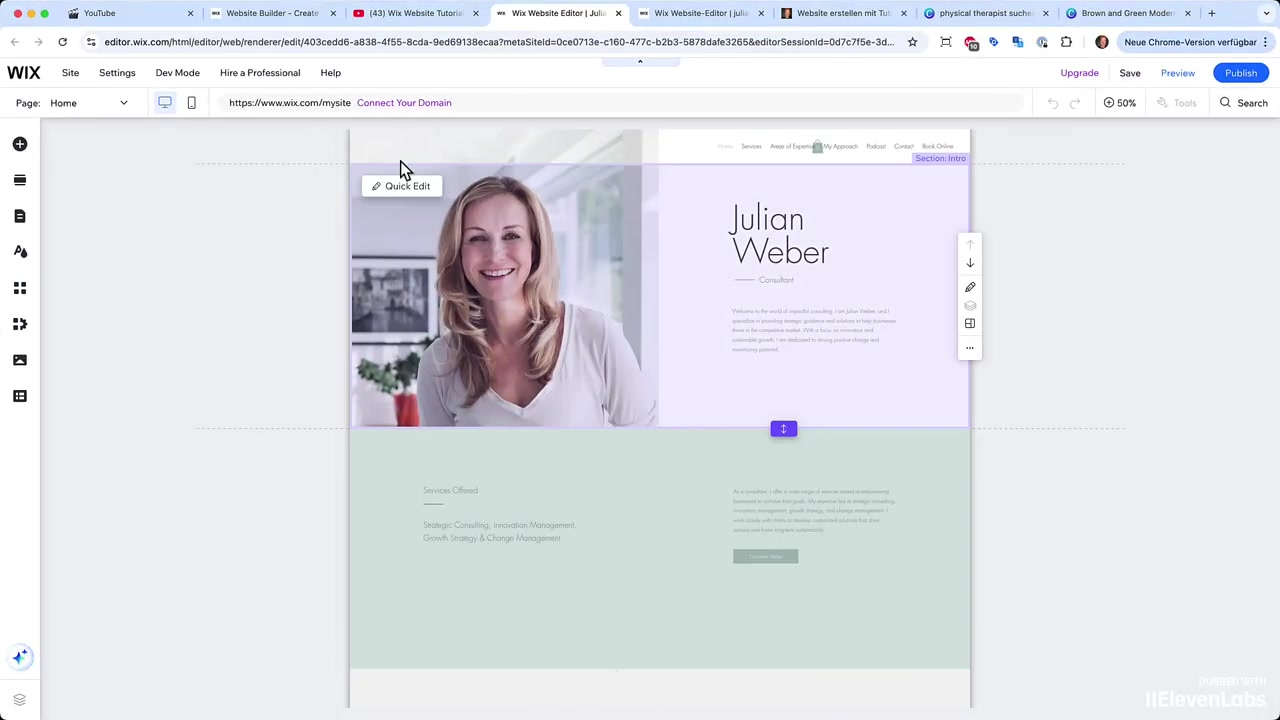Click the browser address bar

498,42
